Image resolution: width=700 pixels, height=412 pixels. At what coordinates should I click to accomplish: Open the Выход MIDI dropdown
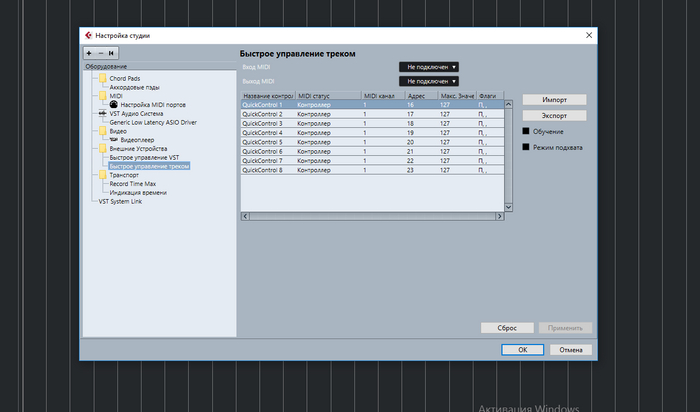[428, 80]
